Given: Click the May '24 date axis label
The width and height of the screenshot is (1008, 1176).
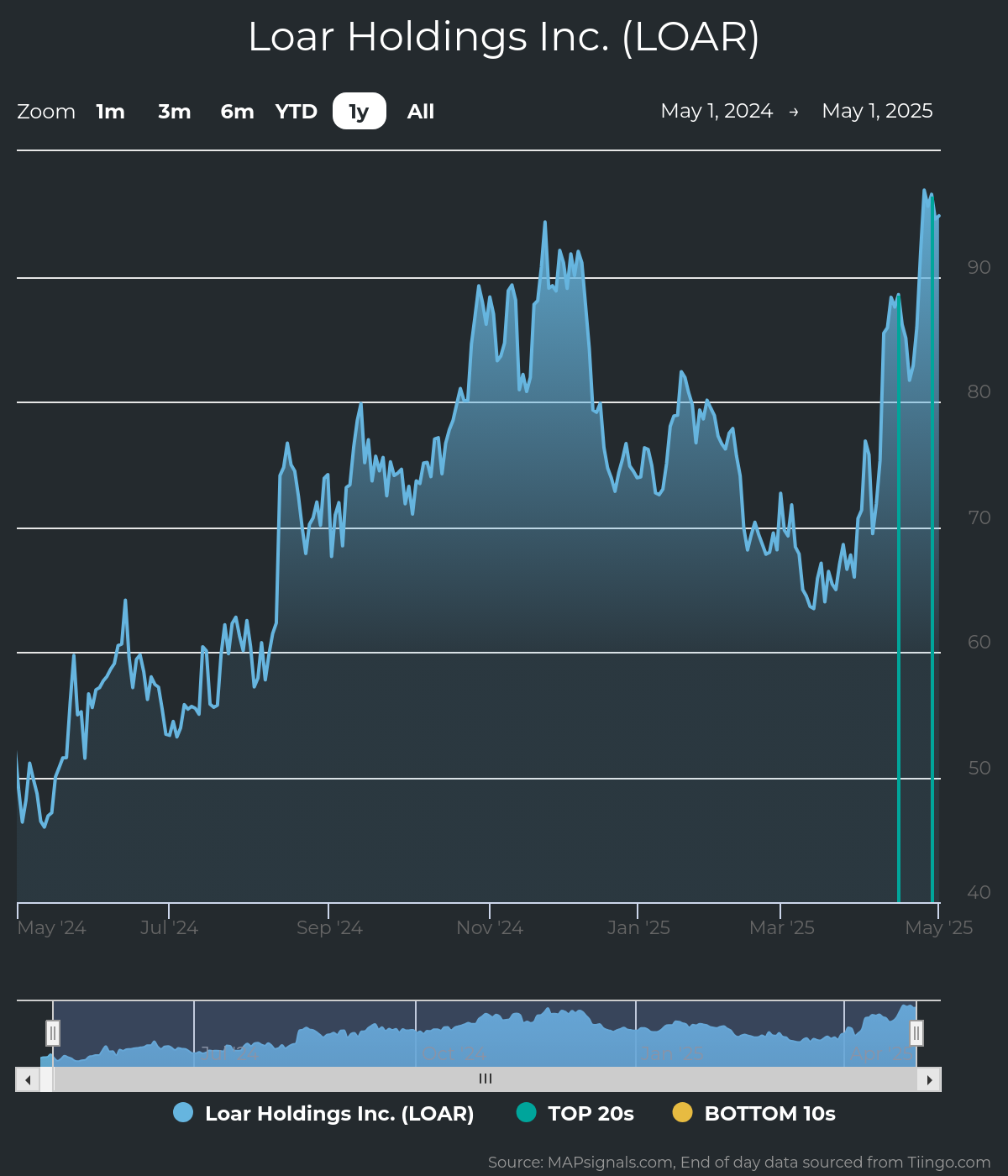Looking at the screenshot, I should pyautogui.click(x=52, y=927).
